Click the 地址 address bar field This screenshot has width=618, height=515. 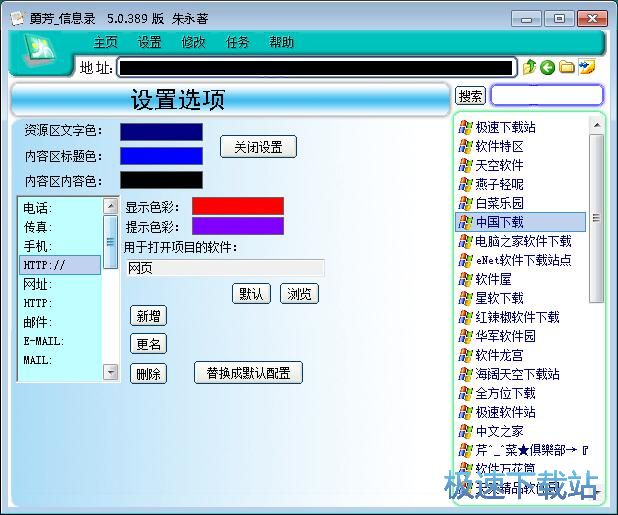[316, 68]
